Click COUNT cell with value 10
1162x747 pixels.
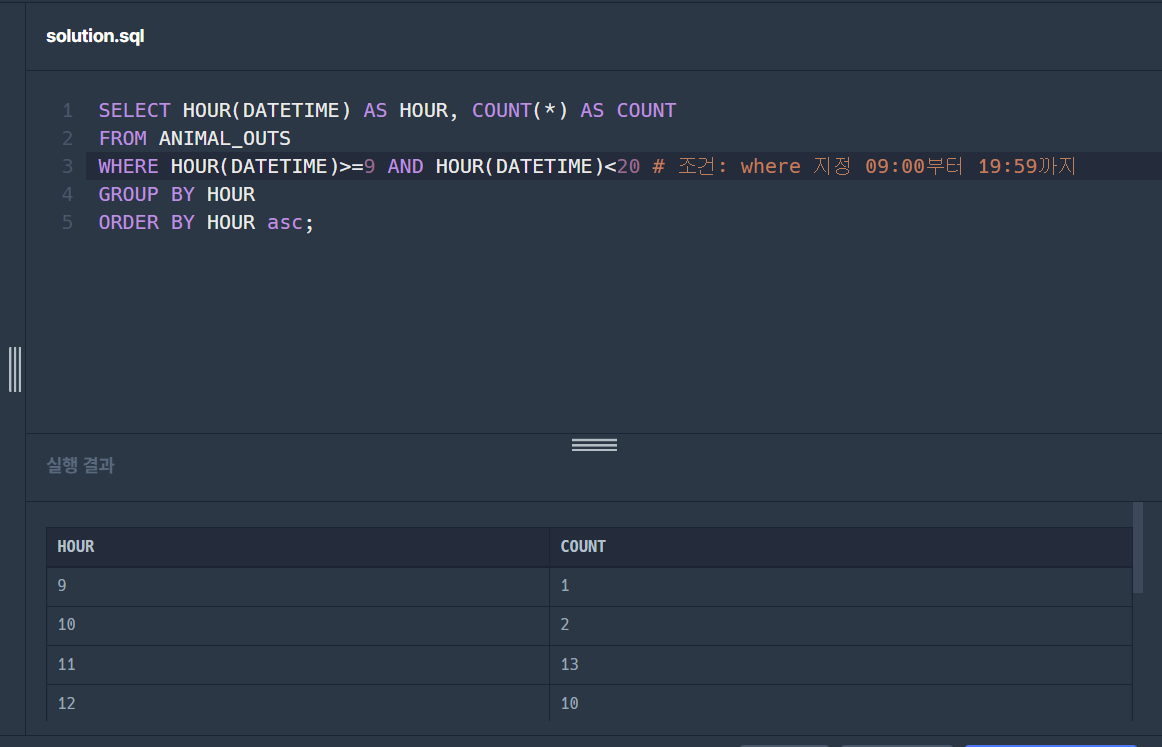(x=840, y=703)
